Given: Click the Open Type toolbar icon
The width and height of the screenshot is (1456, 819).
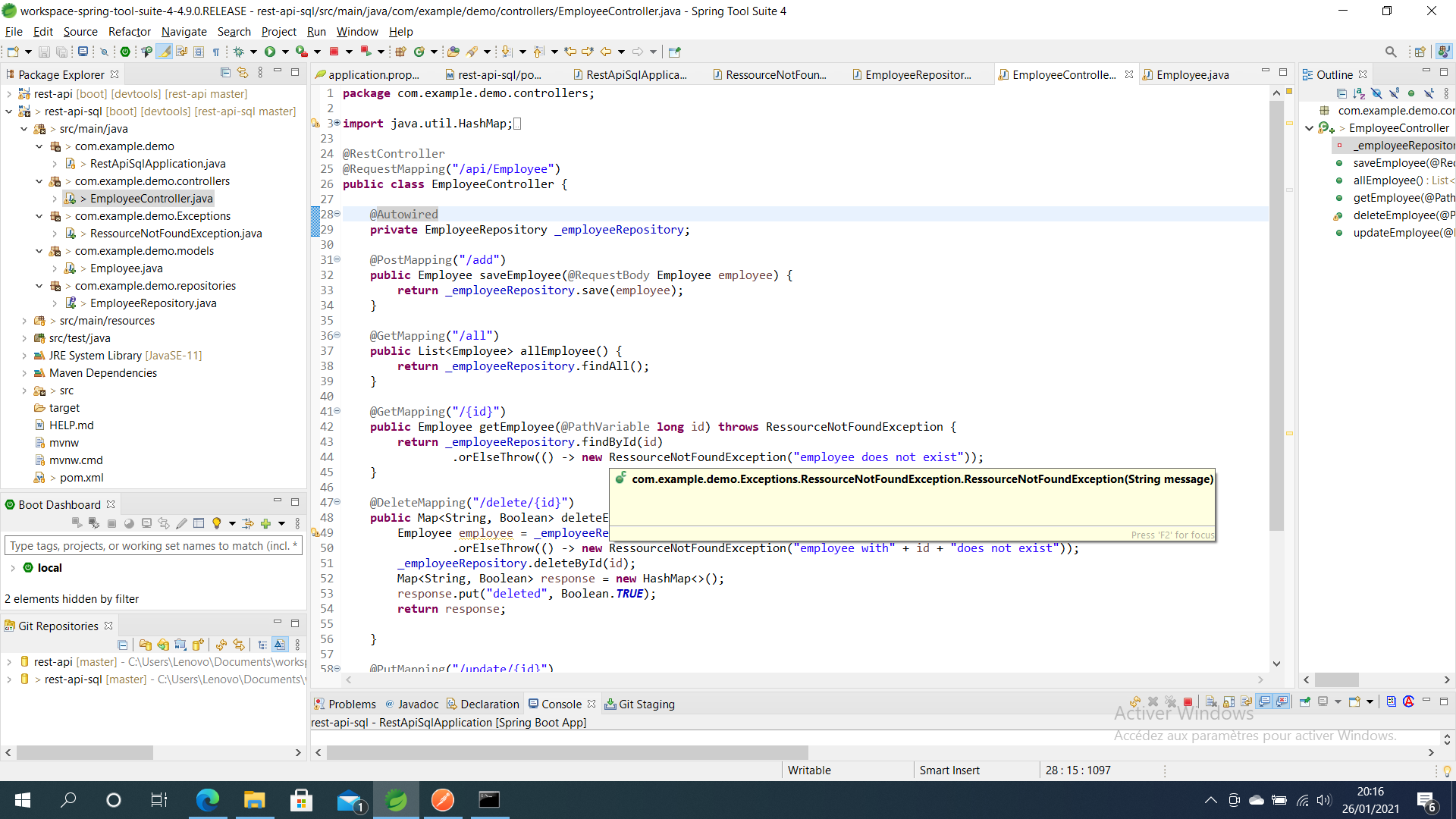Looking at the screenshot, I should point(453,52).
